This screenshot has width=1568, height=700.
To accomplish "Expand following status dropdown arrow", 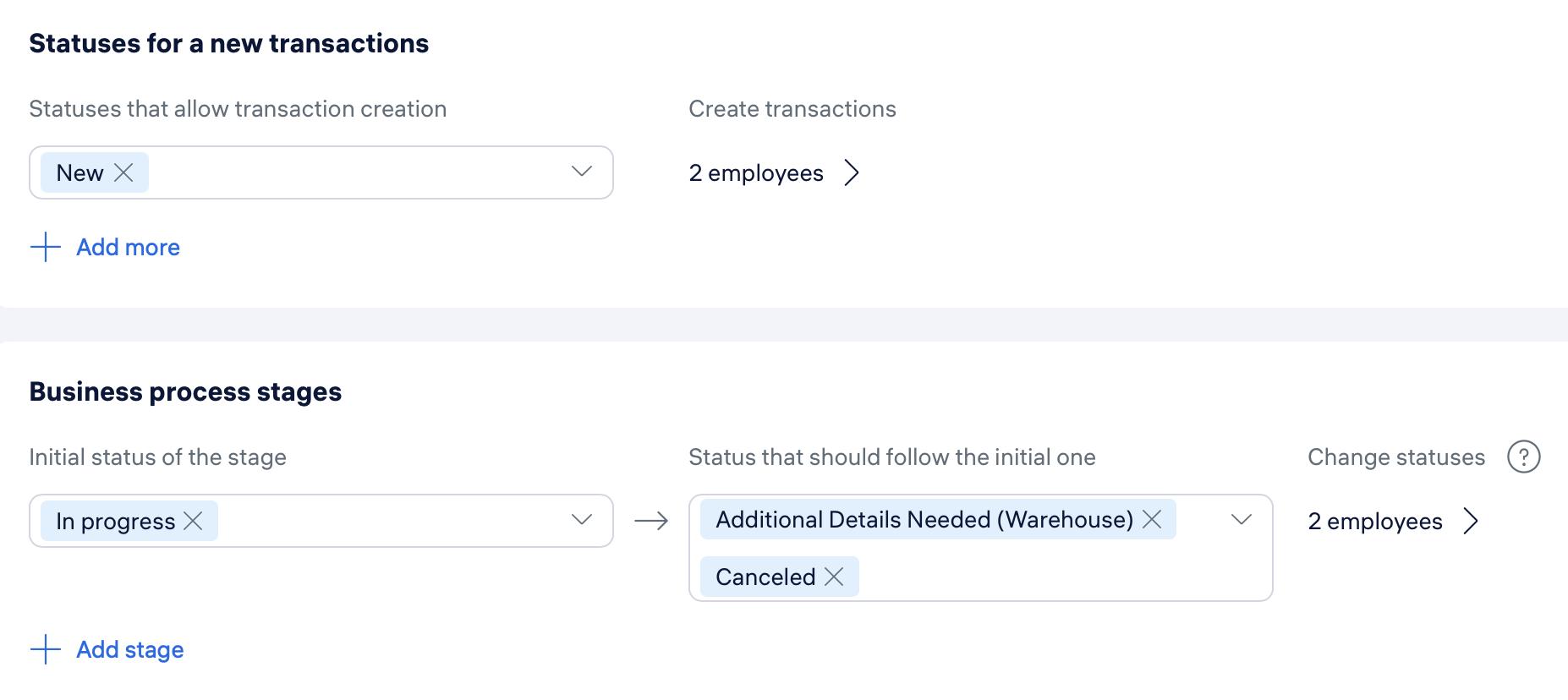I will 1242,520.
